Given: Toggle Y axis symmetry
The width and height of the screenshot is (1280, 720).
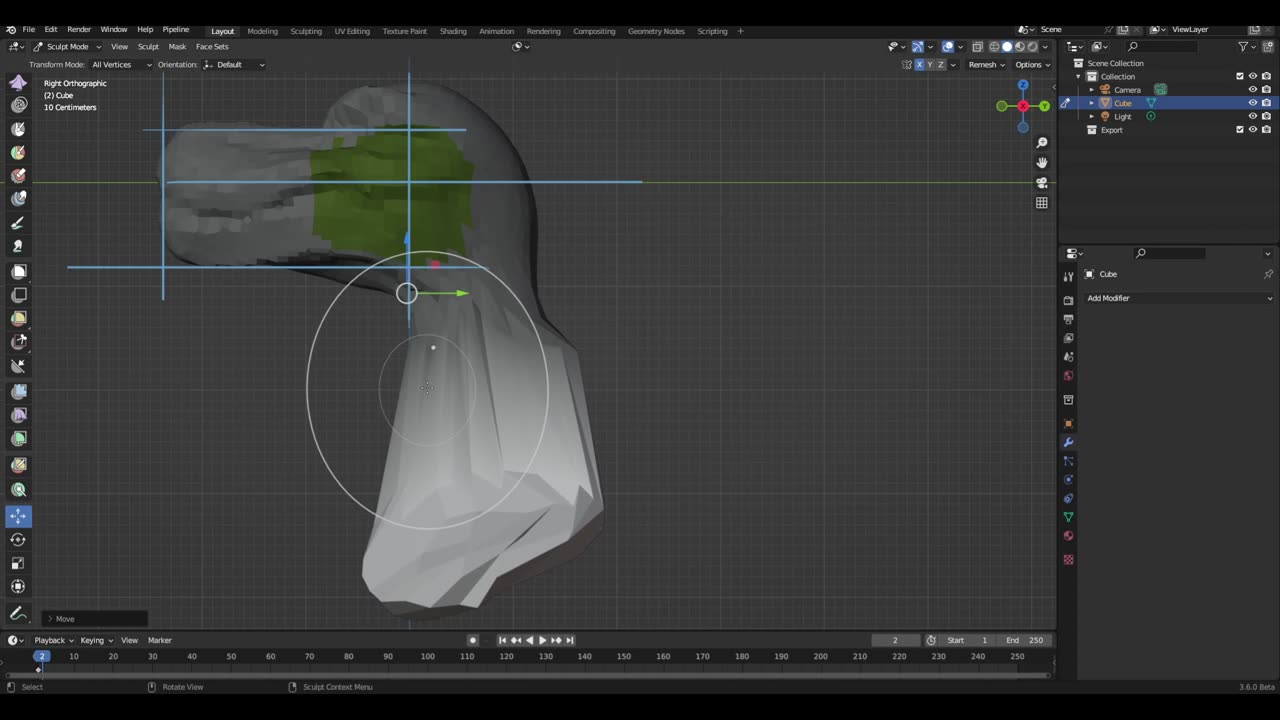Looking at the screenshot, I should coord(930,65).
